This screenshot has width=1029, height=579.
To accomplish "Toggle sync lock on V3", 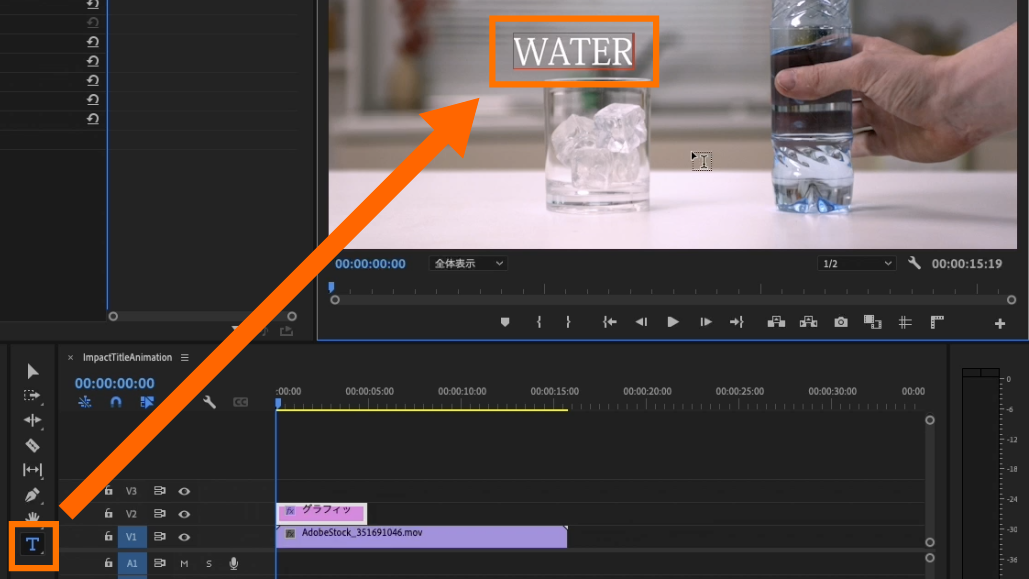I will (159, 490).
